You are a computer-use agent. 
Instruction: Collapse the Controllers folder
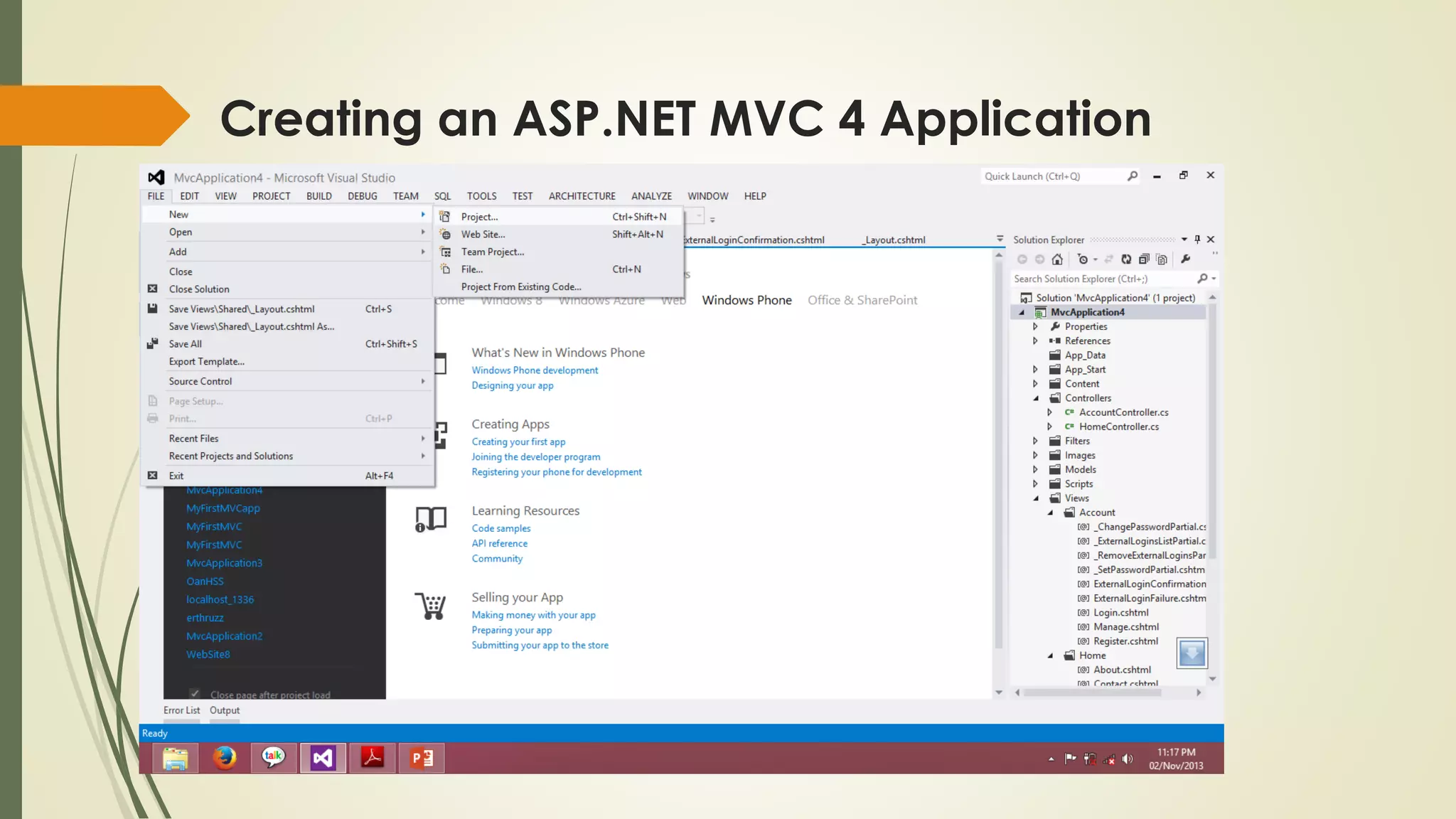pos(1035,398)
